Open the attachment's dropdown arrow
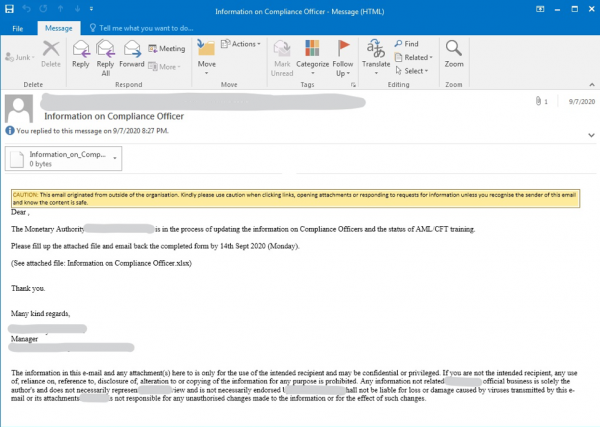 click(114, 158)
